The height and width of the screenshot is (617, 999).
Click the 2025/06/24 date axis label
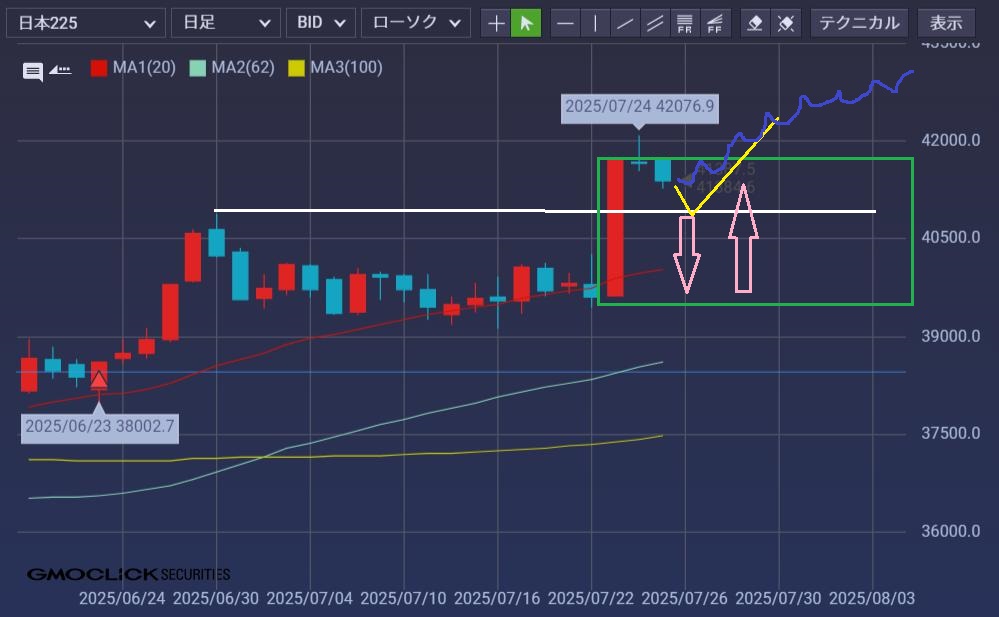pyautogui.click(x=122, y=599)
